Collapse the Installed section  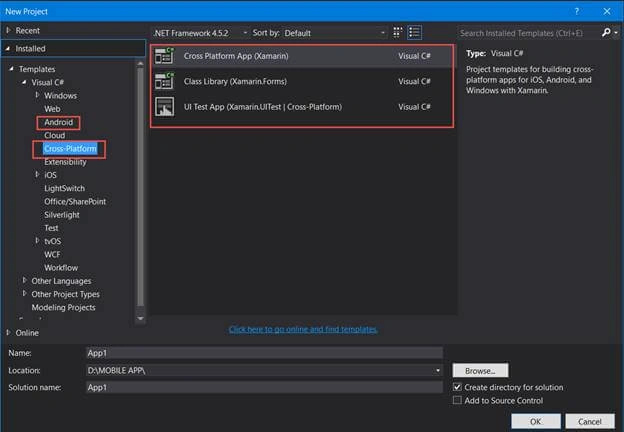(8, 49)
